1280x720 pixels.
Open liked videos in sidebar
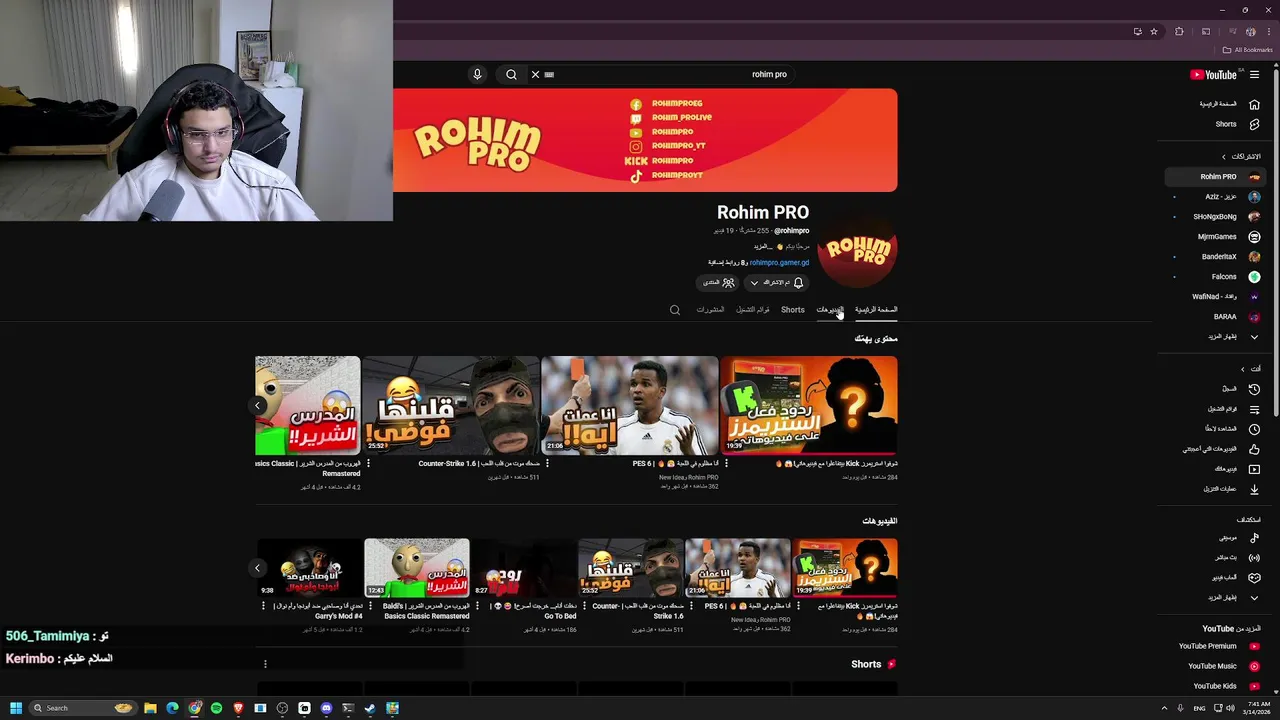1214,448
